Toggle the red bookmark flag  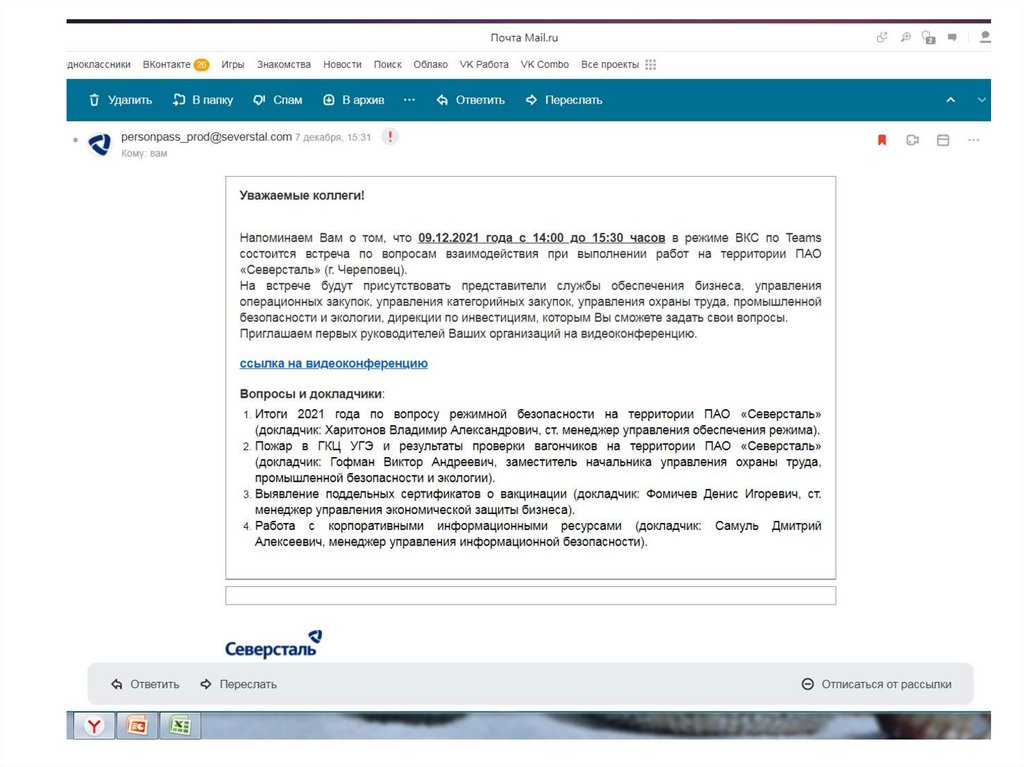point(882,140)
